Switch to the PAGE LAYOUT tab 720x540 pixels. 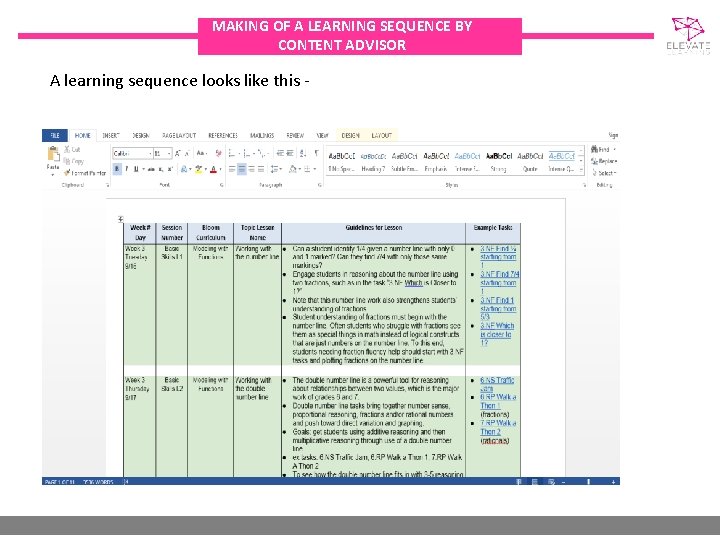179,135
